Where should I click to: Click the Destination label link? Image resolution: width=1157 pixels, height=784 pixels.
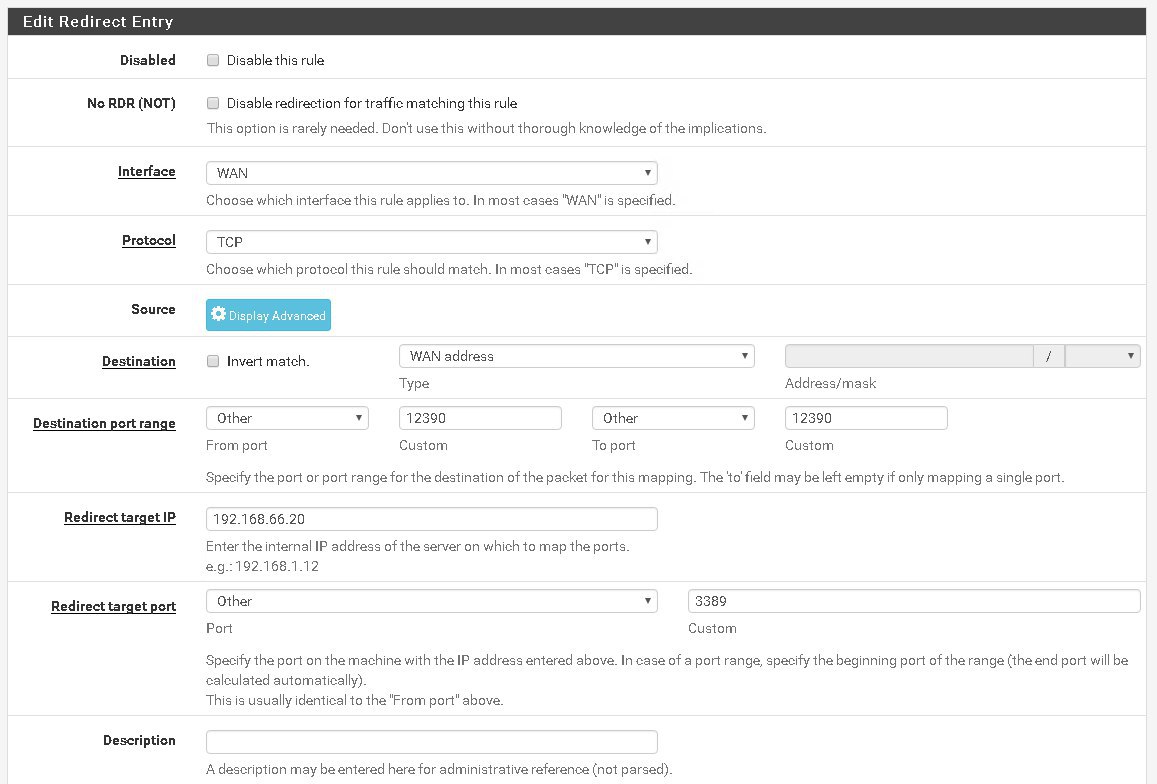(139, 362)
